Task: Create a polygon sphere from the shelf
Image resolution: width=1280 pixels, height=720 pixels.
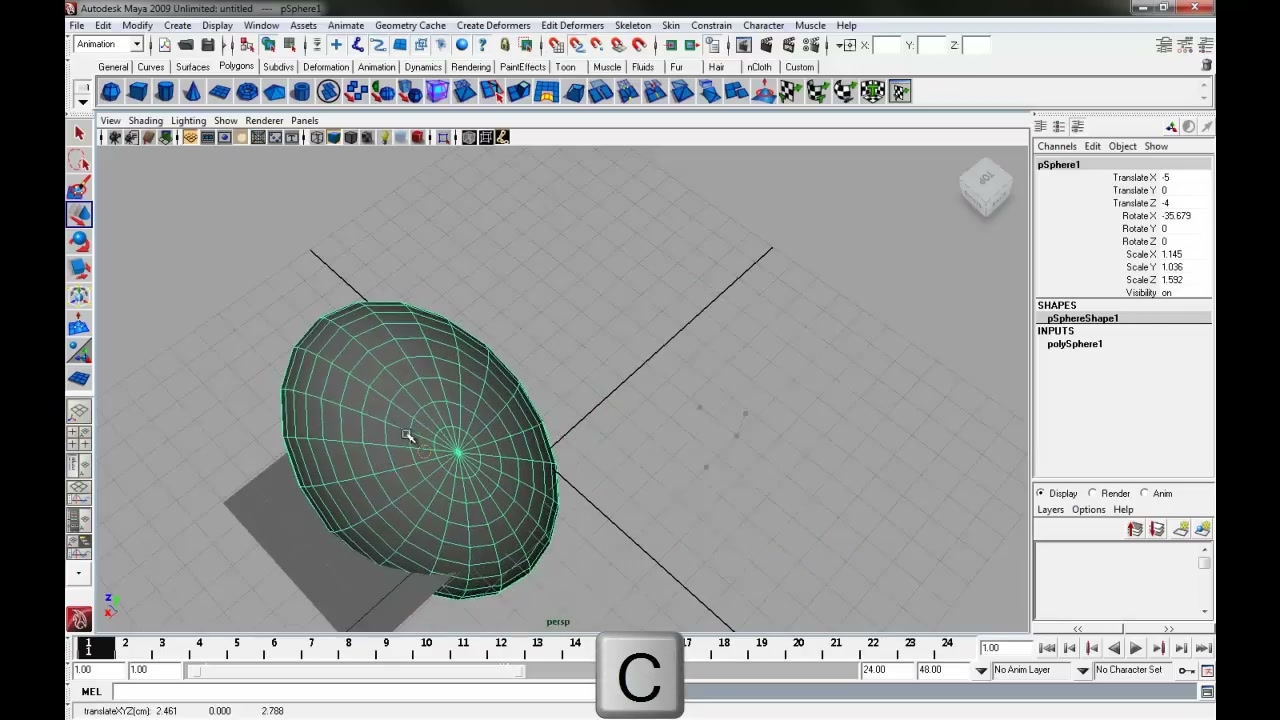Action: (111, 92)
